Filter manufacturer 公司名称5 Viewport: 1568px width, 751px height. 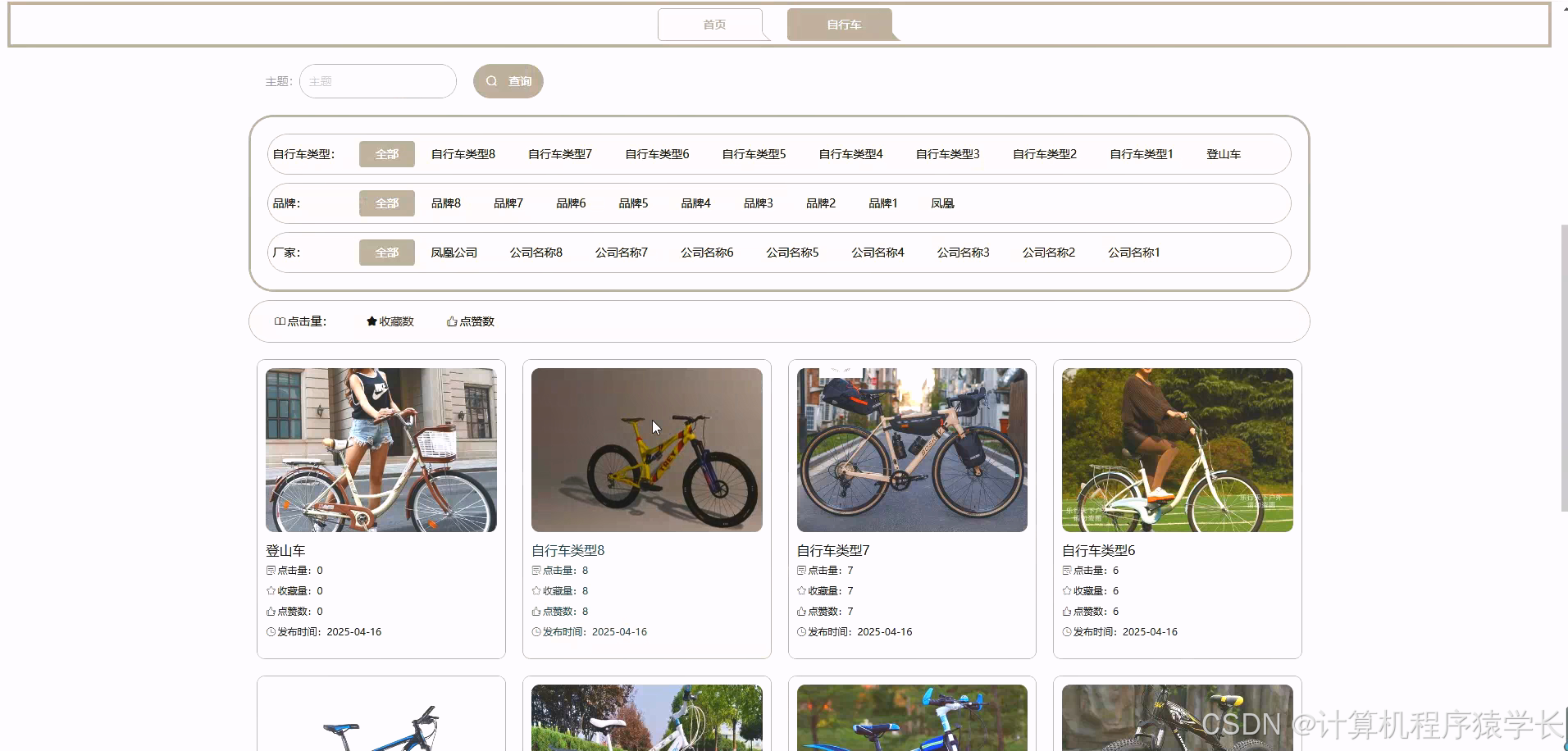[x=792, y=253]
